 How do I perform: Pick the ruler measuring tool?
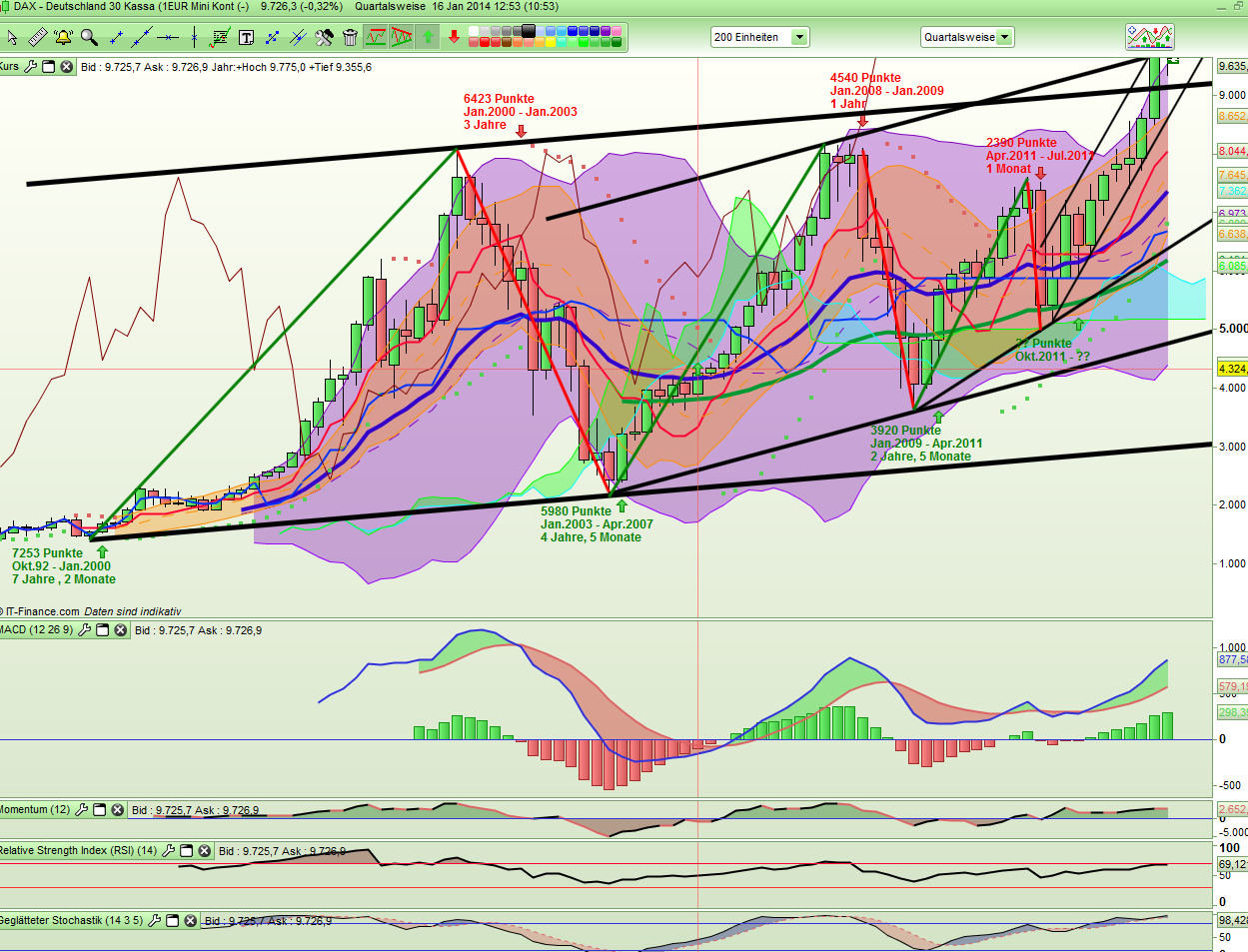click(x=37, y=37)
